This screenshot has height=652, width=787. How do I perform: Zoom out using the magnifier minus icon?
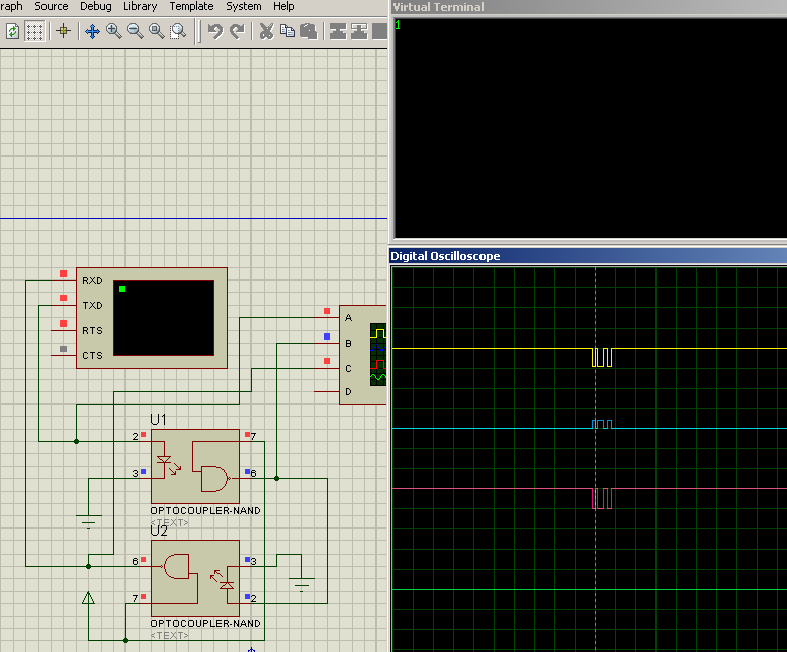[x=135, y=31]
